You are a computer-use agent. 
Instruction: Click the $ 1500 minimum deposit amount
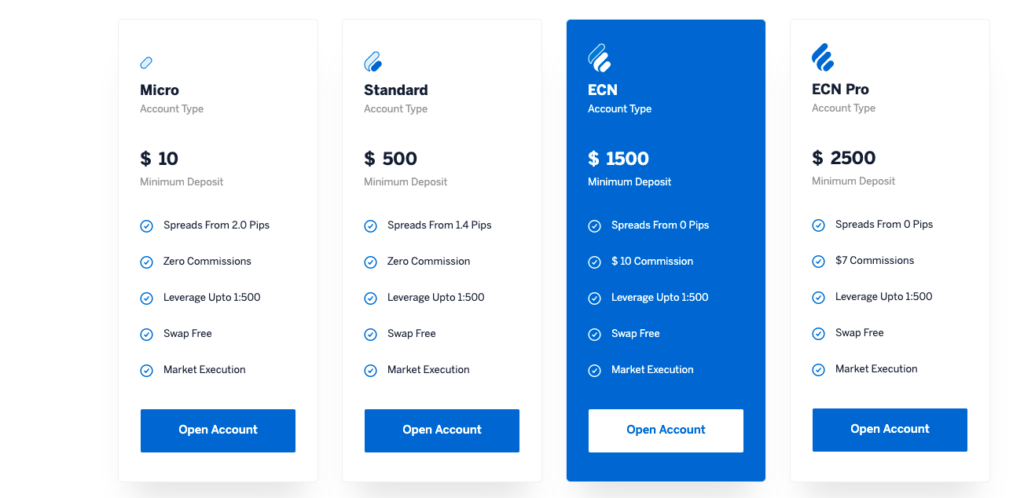click(x=618, y=159)
